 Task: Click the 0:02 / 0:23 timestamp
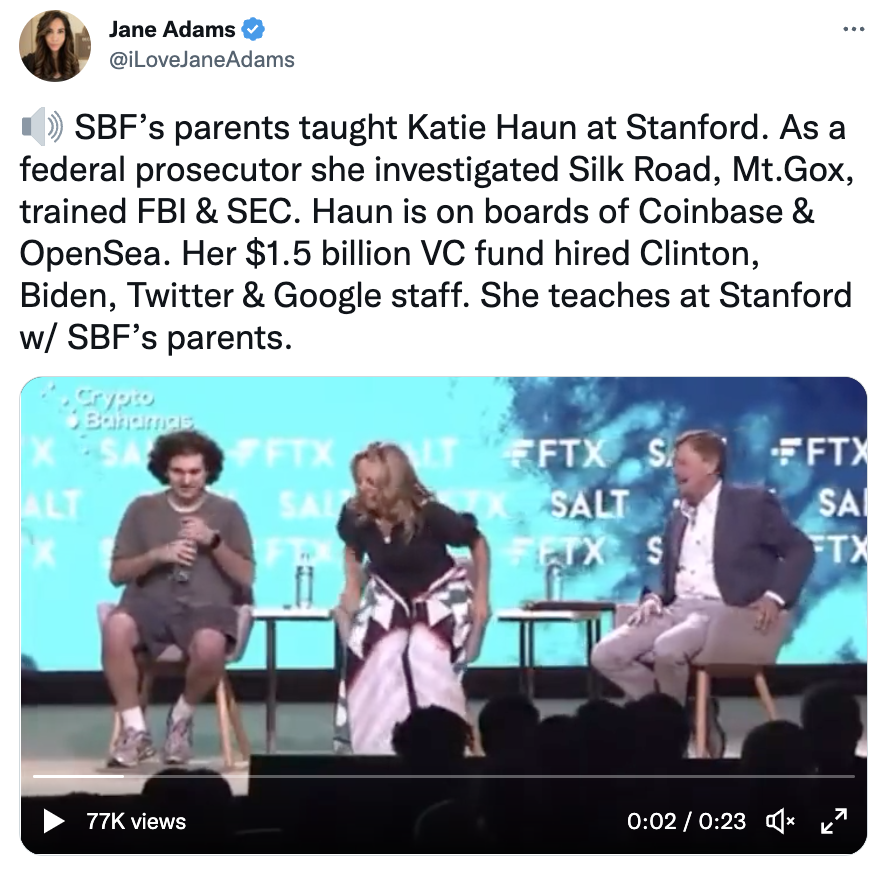pos(686,821)
